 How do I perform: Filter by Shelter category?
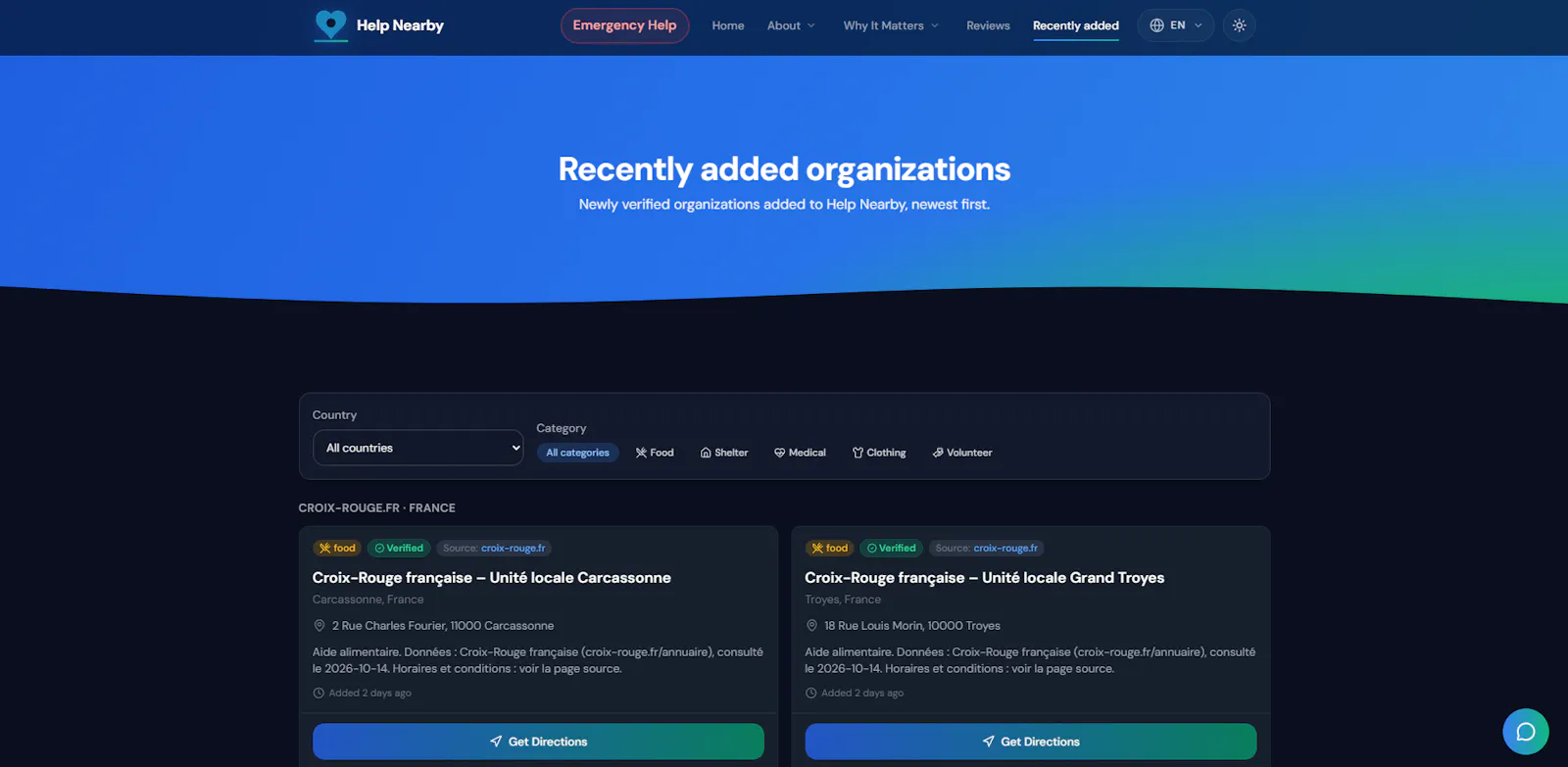click(x=724, y=453)
